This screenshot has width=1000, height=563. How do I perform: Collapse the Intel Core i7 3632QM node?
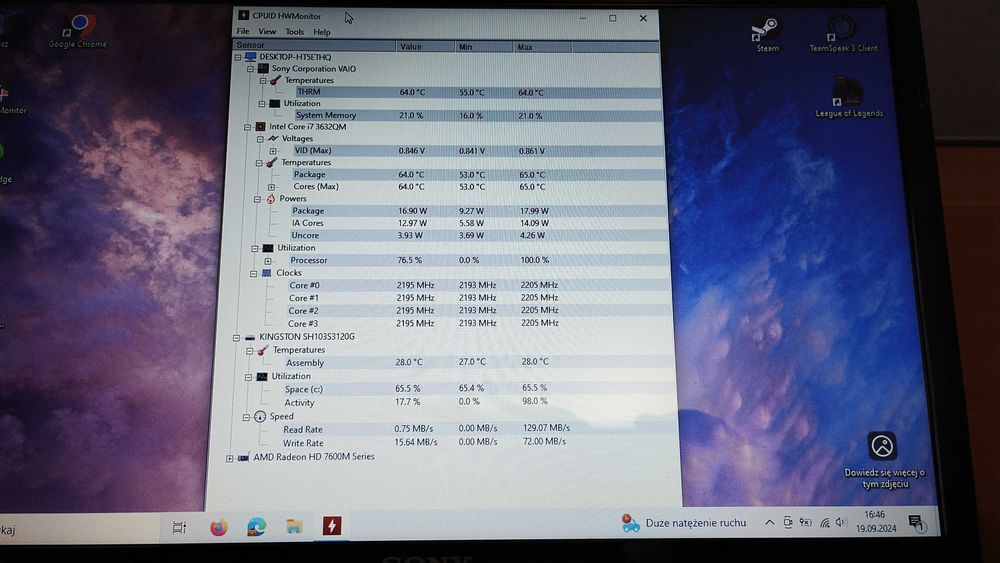pyautogui.click(x=247, y=127)
